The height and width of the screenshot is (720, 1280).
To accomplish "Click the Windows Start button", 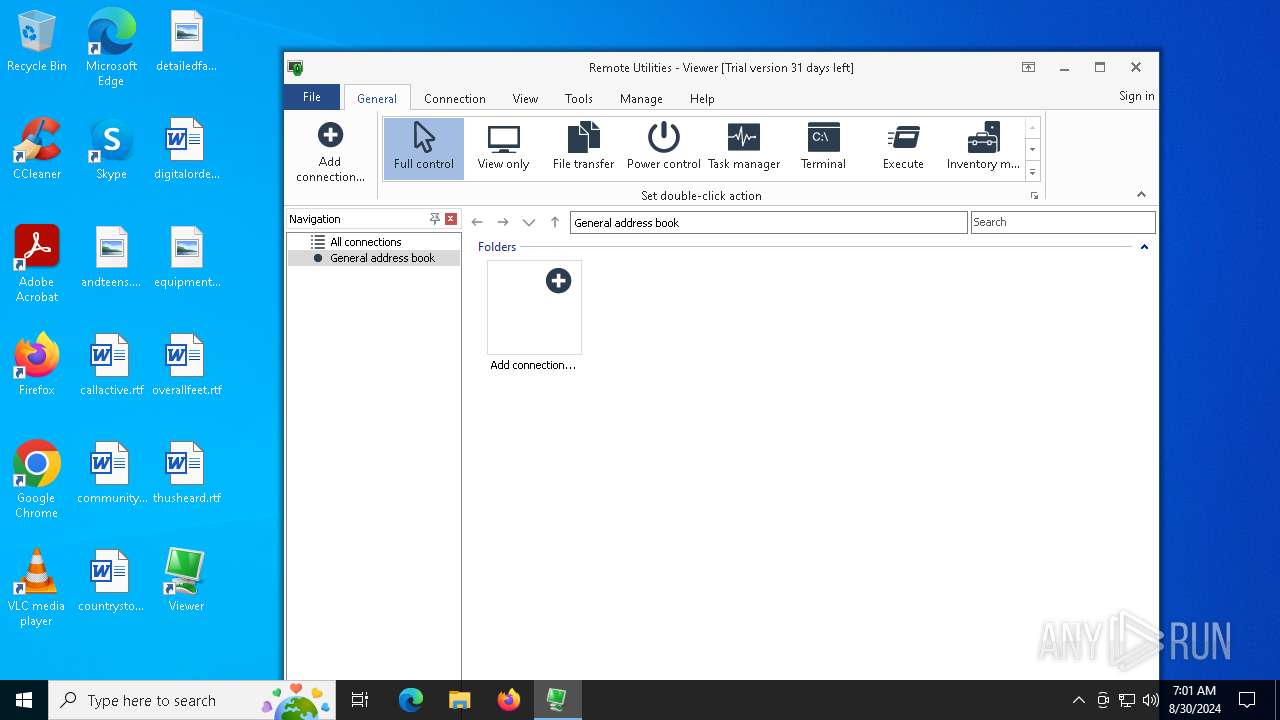I will coord(24,700).
